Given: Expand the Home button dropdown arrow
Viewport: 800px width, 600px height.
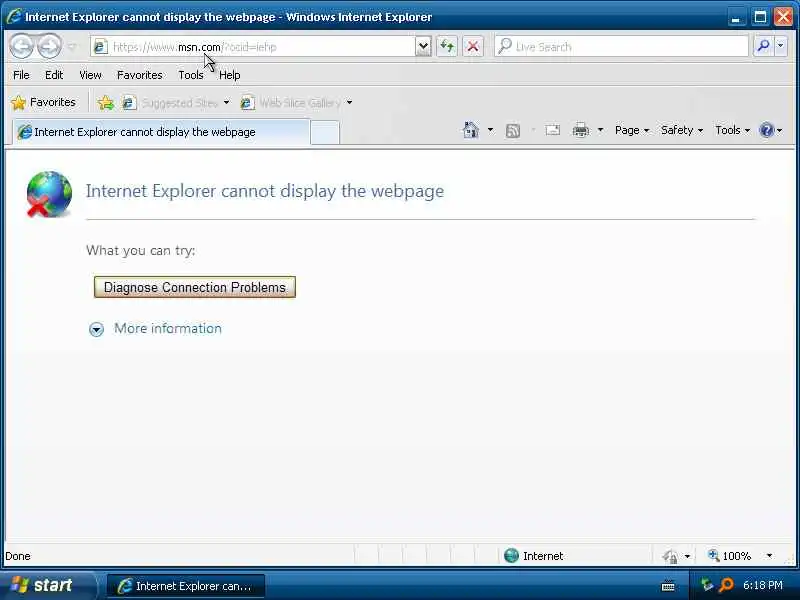Looking at the screenshot, I should pos(490,130).
